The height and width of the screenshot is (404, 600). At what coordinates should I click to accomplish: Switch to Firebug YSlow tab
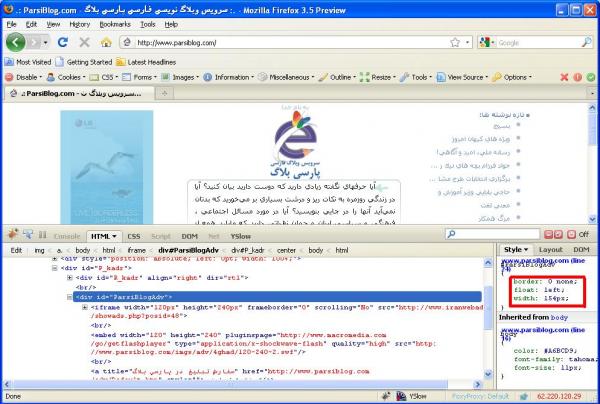tap(241, 236)
